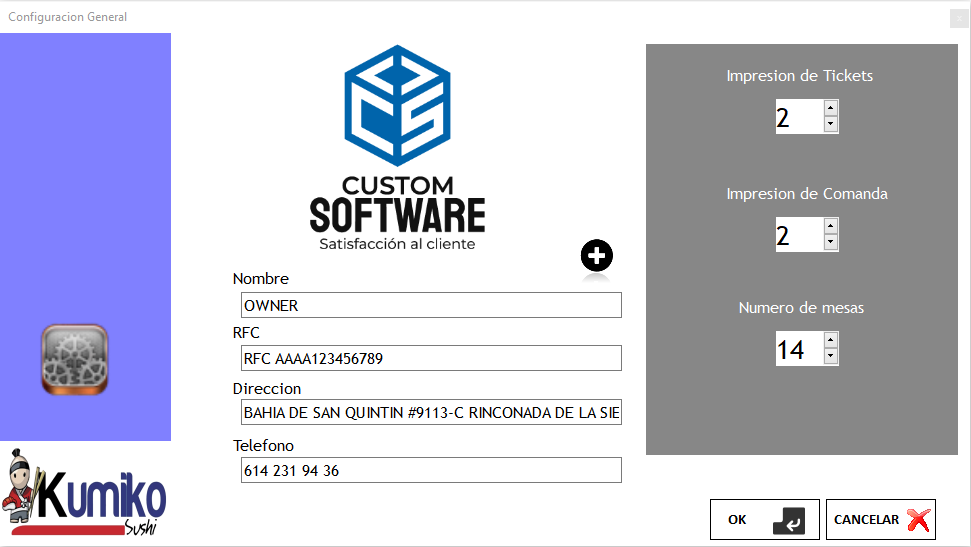The height and width of the screenshot is (547, 971).
Task: Decrease Numero de mesas value
Action: pyautogui.click(x=830, y=356)
